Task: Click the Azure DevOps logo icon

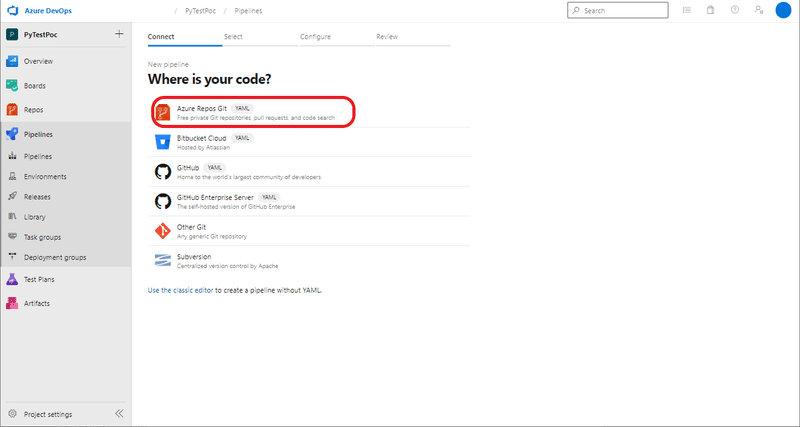Action: pos(12,11)
